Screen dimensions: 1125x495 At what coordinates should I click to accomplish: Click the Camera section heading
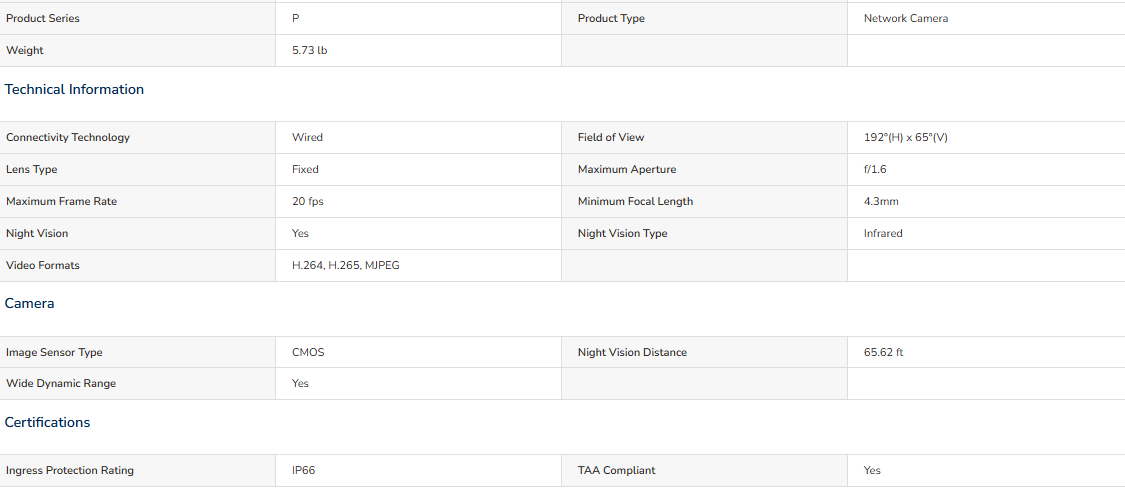click(x=29, y=303)
